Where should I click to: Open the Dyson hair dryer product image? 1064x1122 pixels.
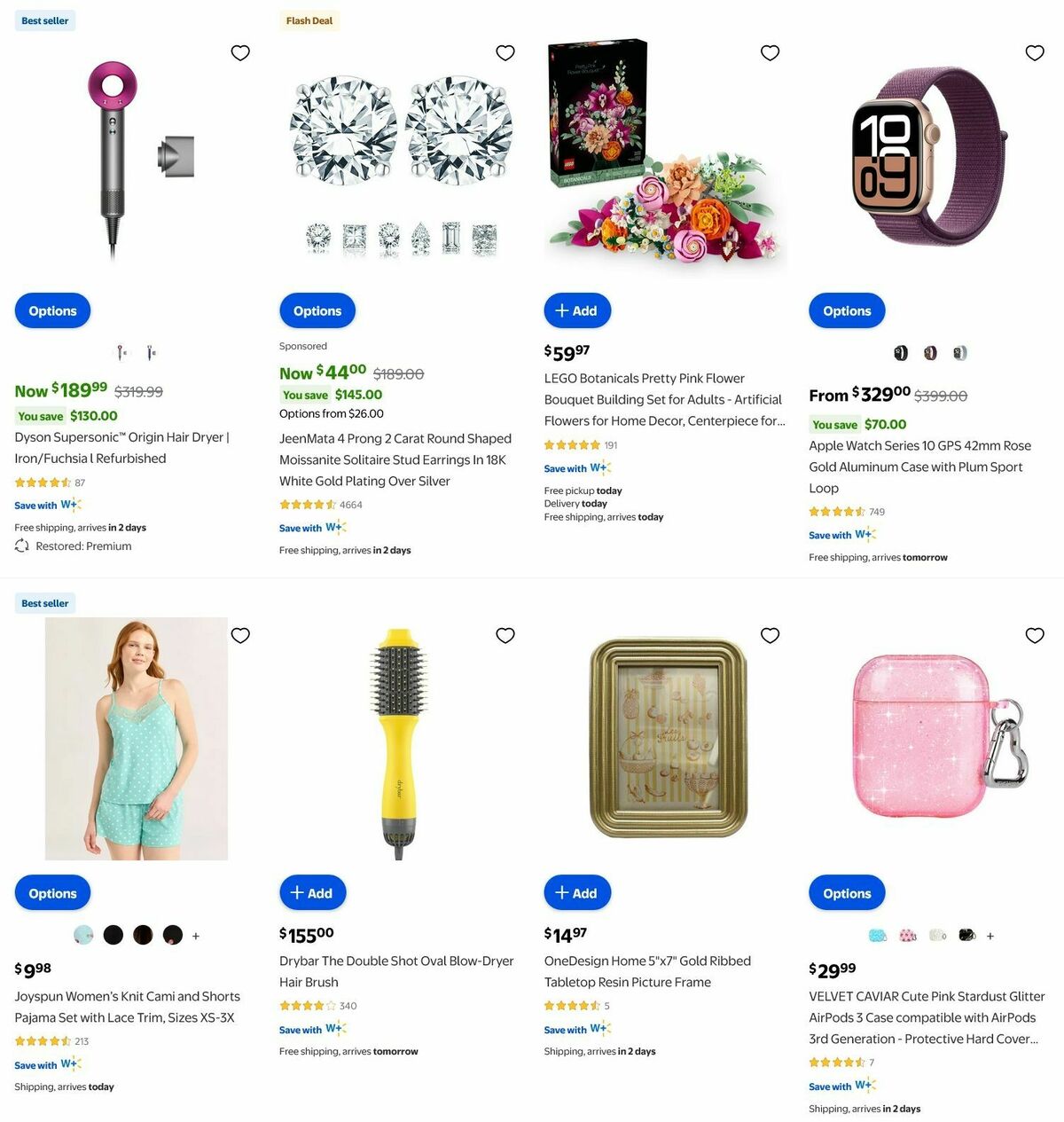133,160
